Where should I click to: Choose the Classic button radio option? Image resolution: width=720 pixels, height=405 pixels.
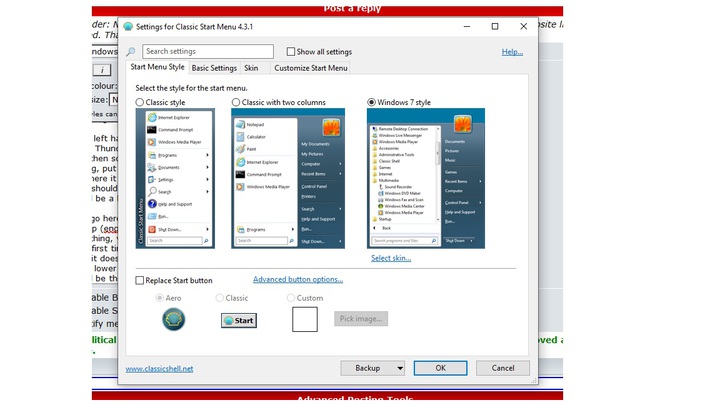coord(219,298)
